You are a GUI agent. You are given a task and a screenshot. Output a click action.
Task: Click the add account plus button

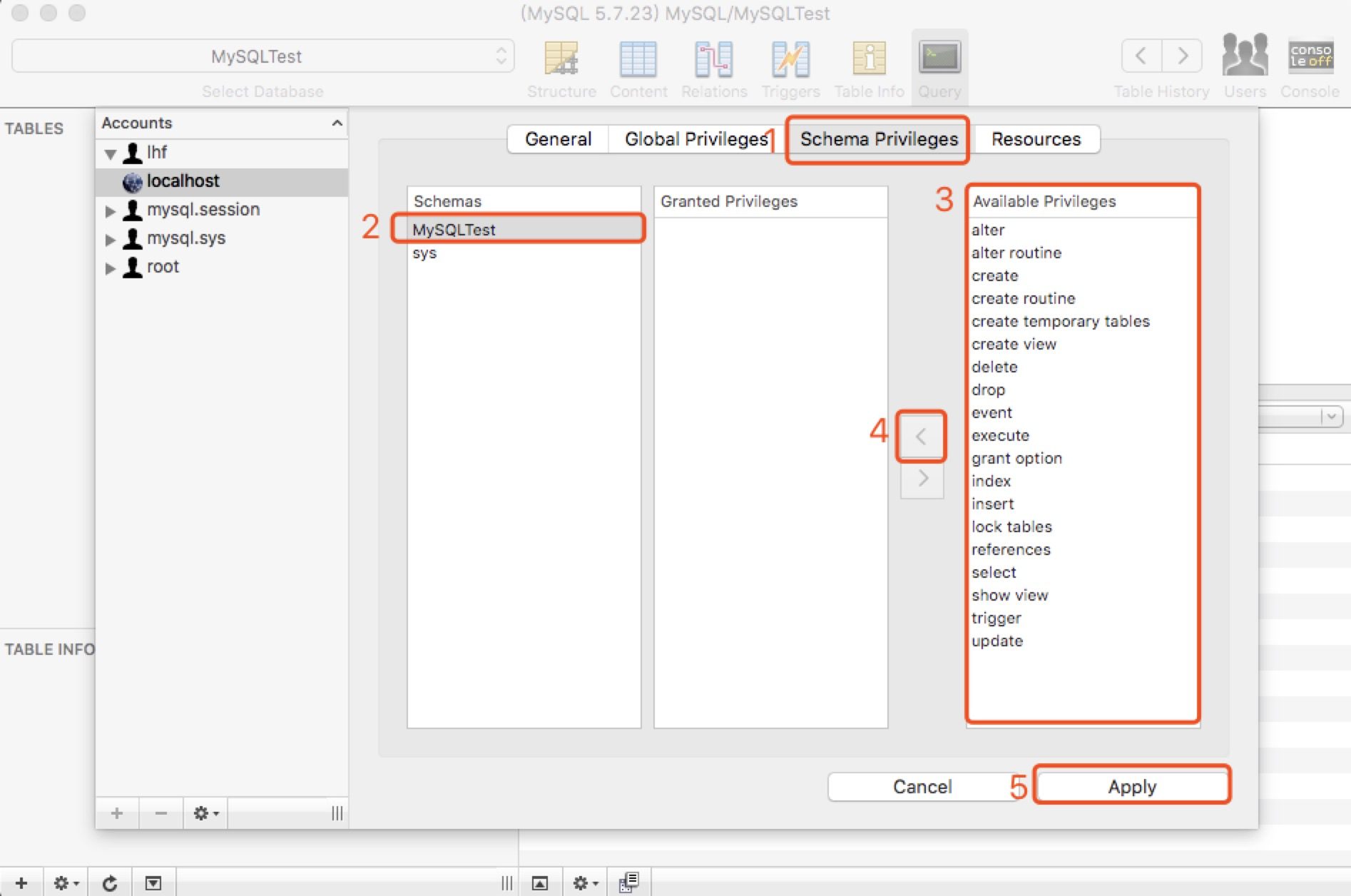click(117, 813)
